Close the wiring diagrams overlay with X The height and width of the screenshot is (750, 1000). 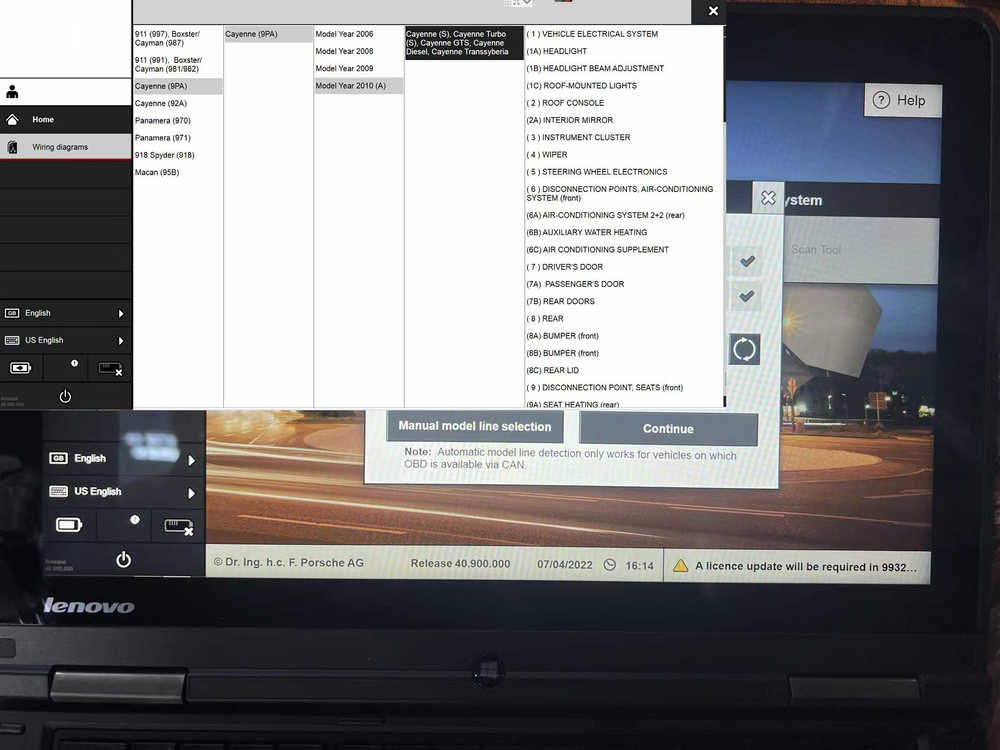[x=713, y=11]
